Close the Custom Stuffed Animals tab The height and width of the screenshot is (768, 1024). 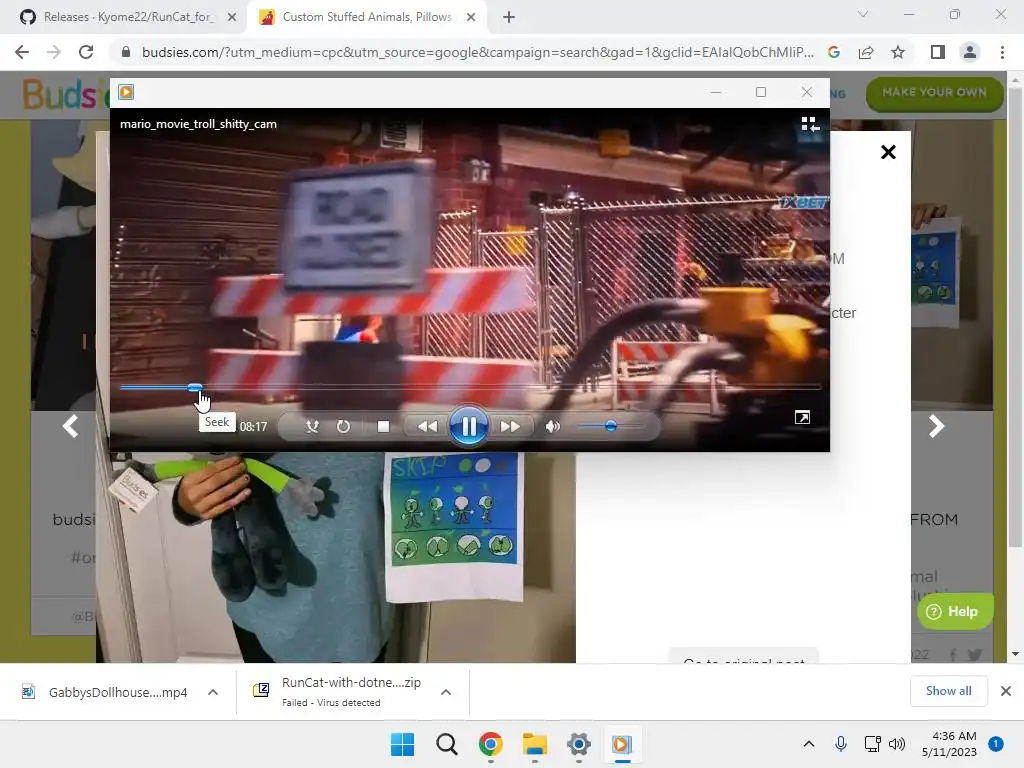point(471,17)
